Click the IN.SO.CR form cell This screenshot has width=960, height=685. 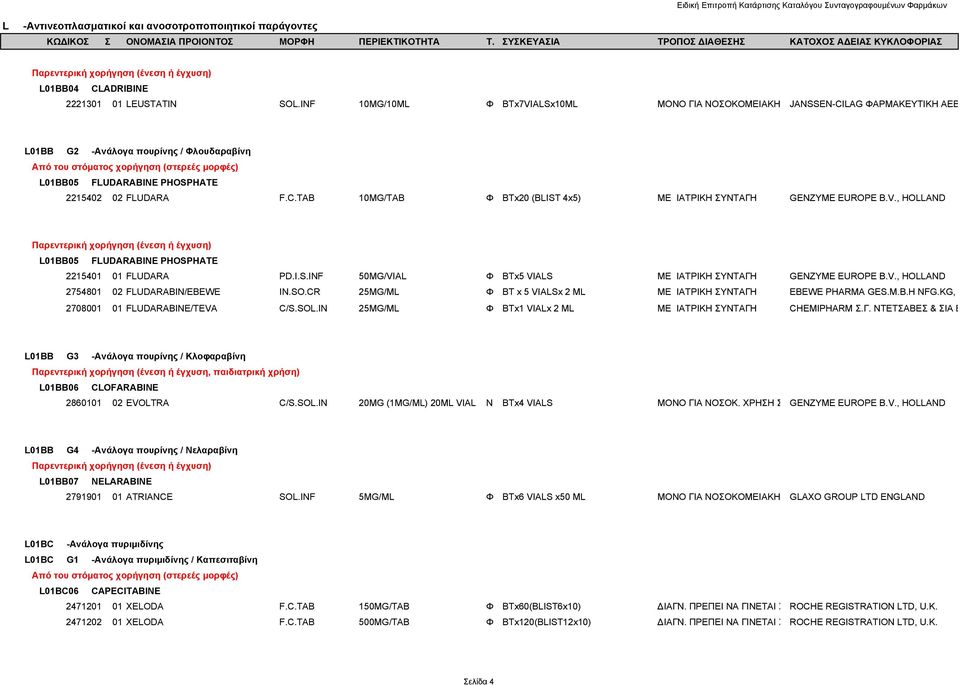(299, 292)
